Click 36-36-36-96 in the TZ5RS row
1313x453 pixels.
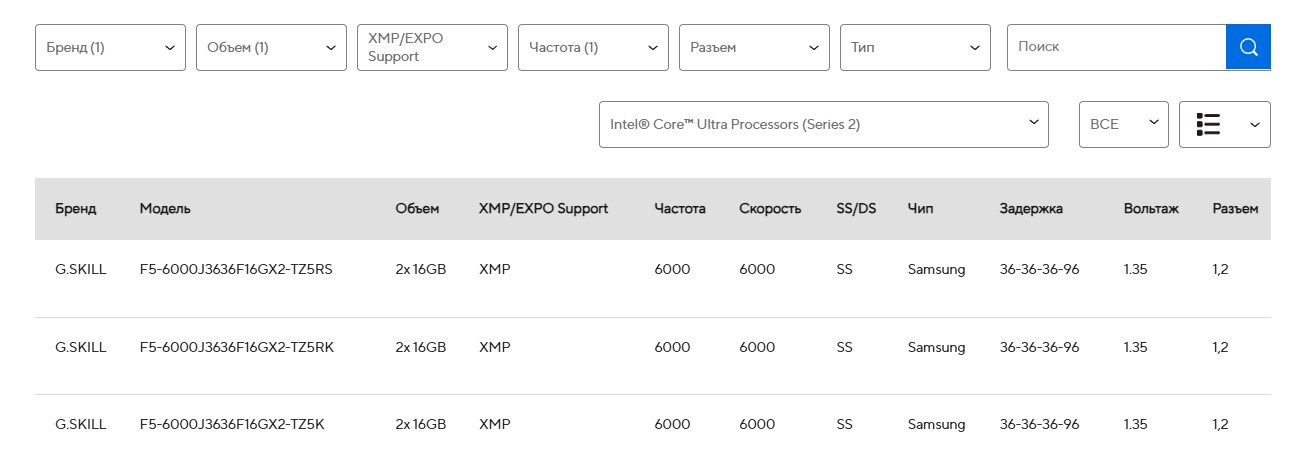tap(1039, 269)
